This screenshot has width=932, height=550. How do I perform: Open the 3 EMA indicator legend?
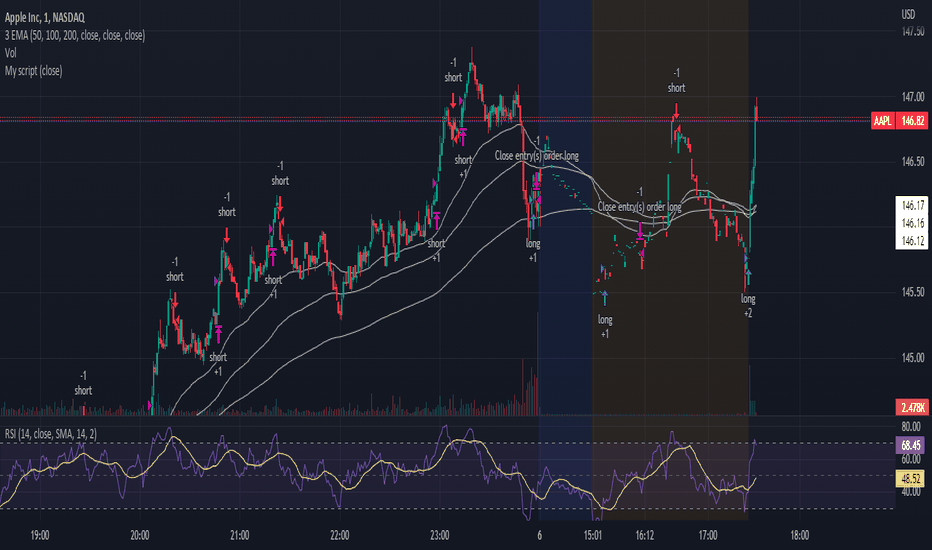(x=75, y=35)
